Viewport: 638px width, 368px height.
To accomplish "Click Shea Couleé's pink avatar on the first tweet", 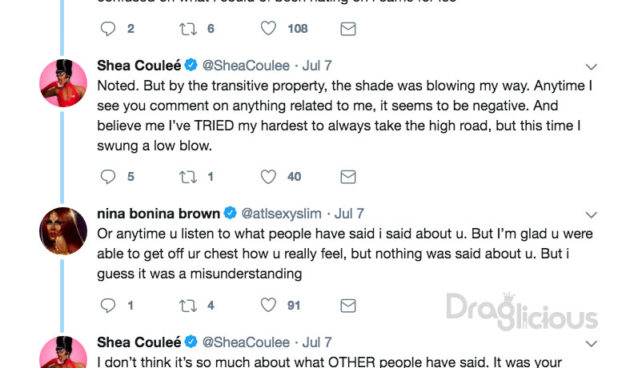I will (x=63, y=83).
